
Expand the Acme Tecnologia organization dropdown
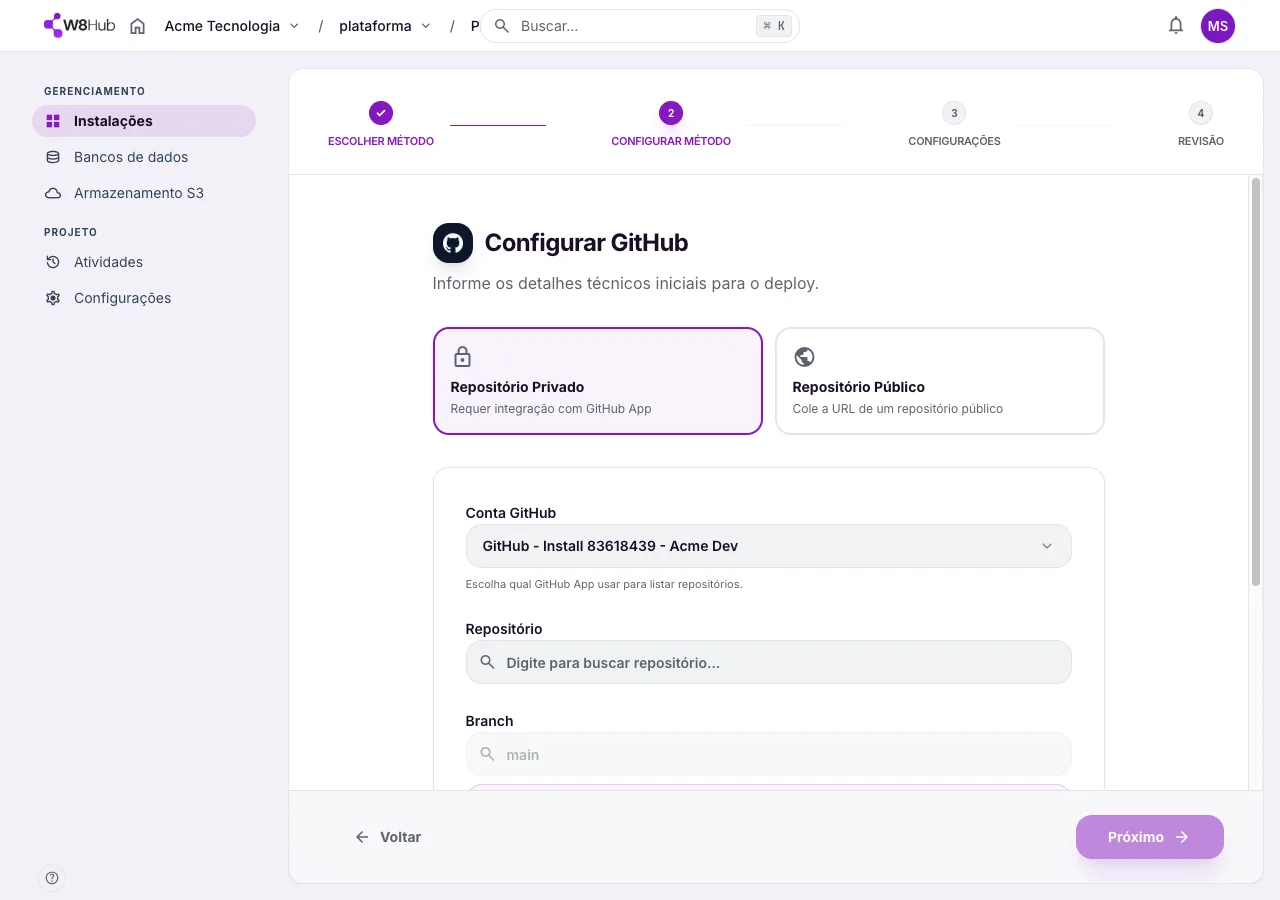(x=232, y=26)
